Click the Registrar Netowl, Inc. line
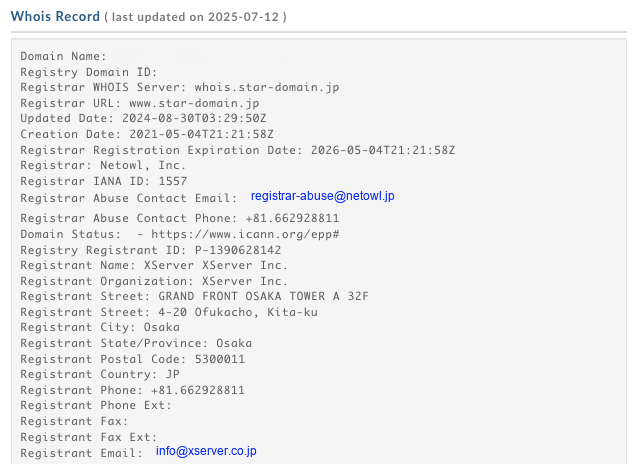Screen dimensions: 636x464 click(103, 165)
